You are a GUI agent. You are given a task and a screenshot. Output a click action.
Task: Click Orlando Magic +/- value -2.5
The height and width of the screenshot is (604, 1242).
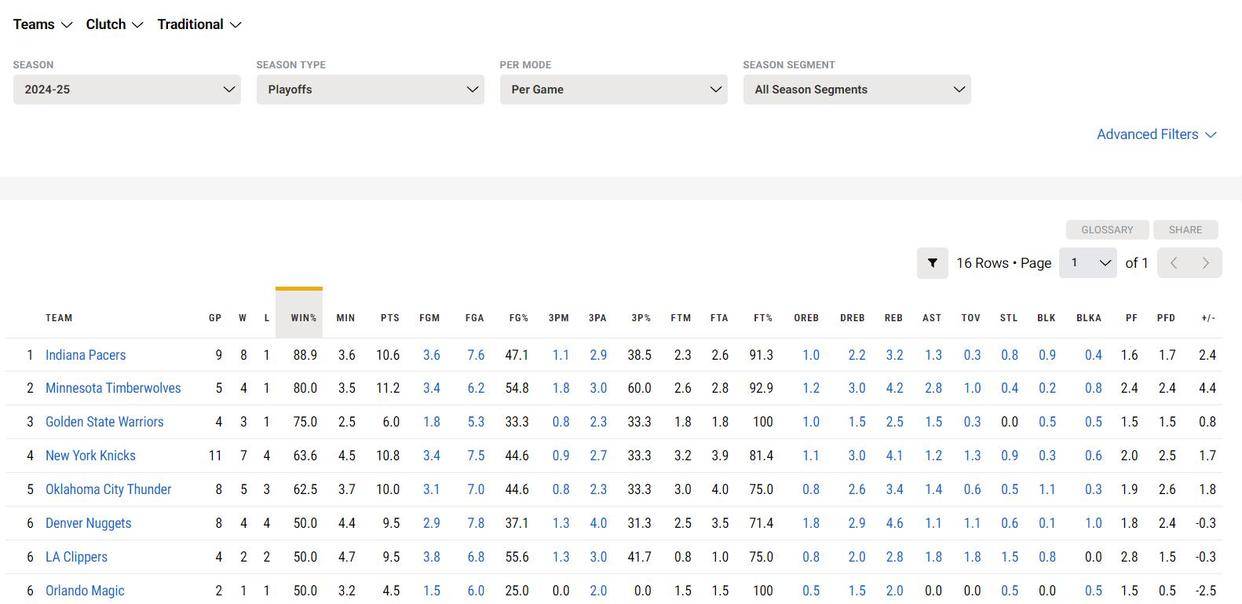tap(1207, 591)
